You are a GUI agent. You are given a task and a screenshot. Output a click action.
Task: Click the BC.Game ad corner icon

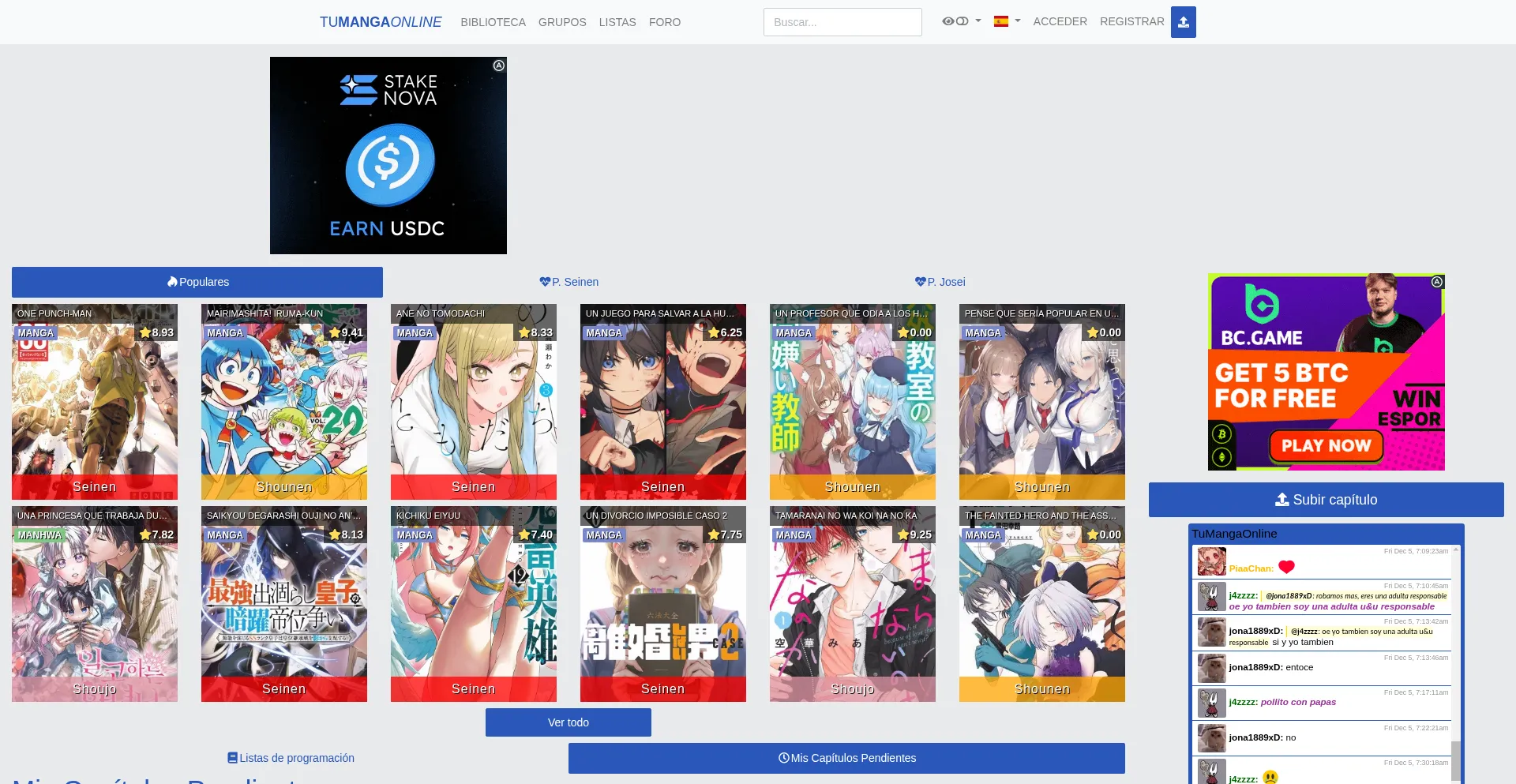tap(1437, 282)
